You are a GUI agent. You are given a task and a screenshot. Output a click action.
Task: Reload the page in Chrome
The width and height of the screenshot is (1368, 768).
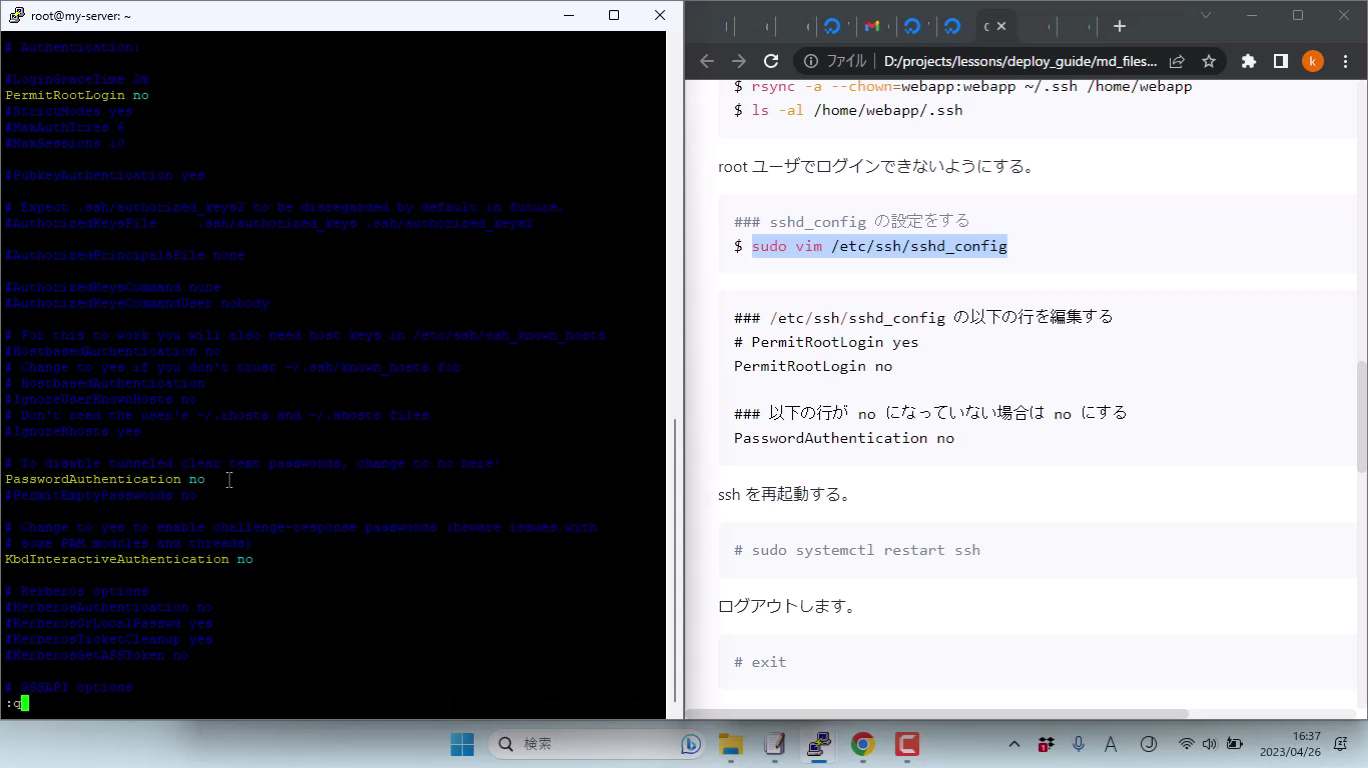(x=771, y=61)
